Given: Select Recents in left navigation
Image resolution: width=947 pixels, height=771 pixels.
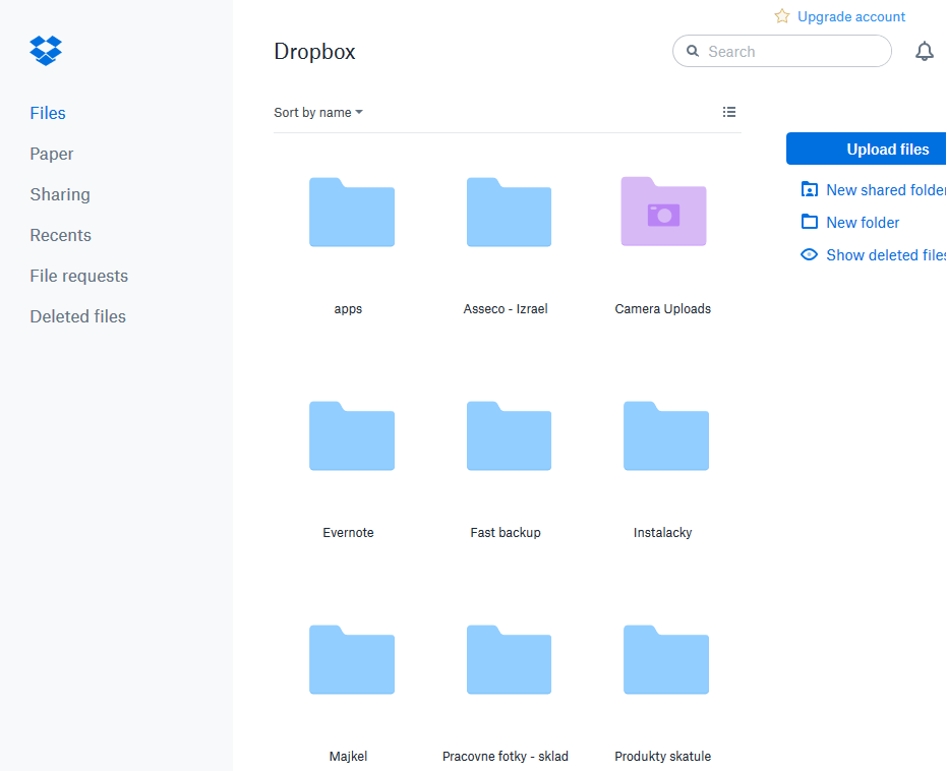Looking at the screenshot, I should 61,236.
